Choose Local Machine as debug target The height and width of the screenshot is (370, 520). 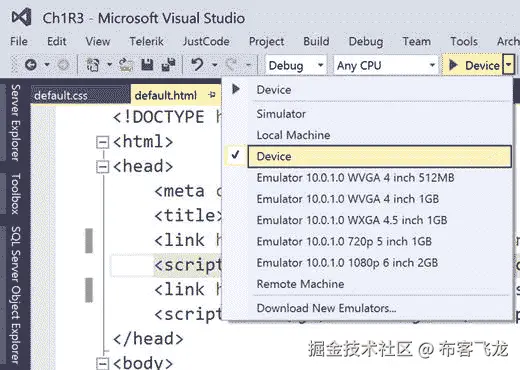(x=367, y=135)
